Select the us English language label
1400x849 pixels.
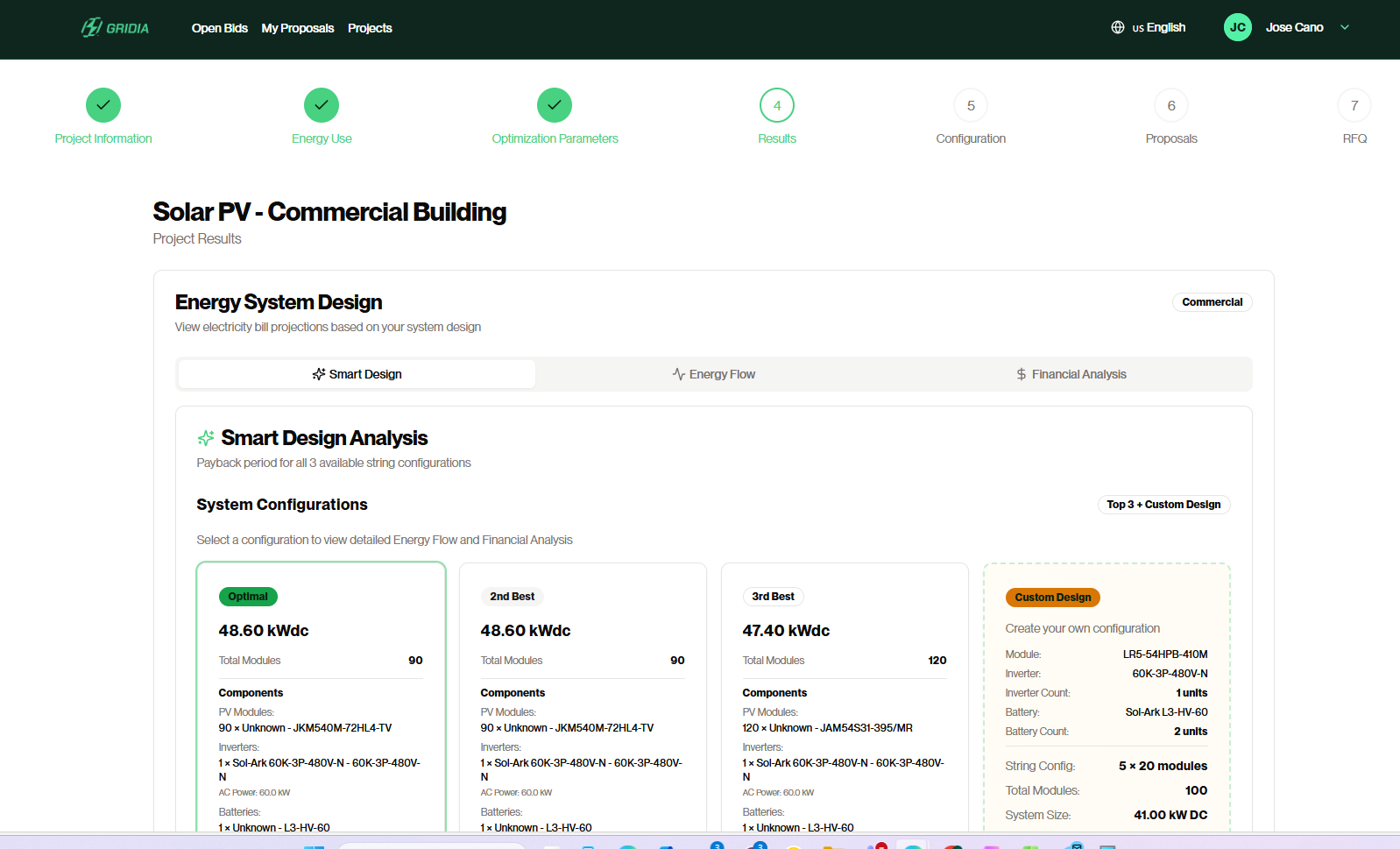click(x=1158, y=27)
